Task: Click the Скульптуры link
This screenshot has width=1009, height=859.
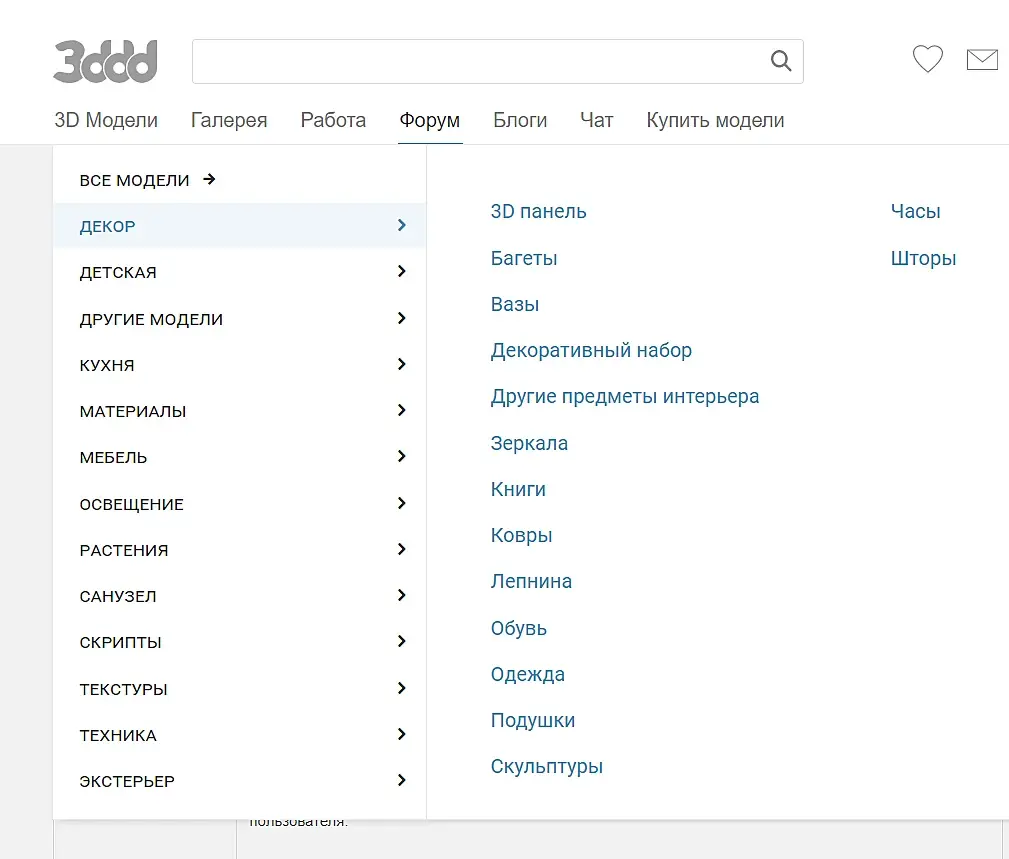Action: (x=546, y=767)
